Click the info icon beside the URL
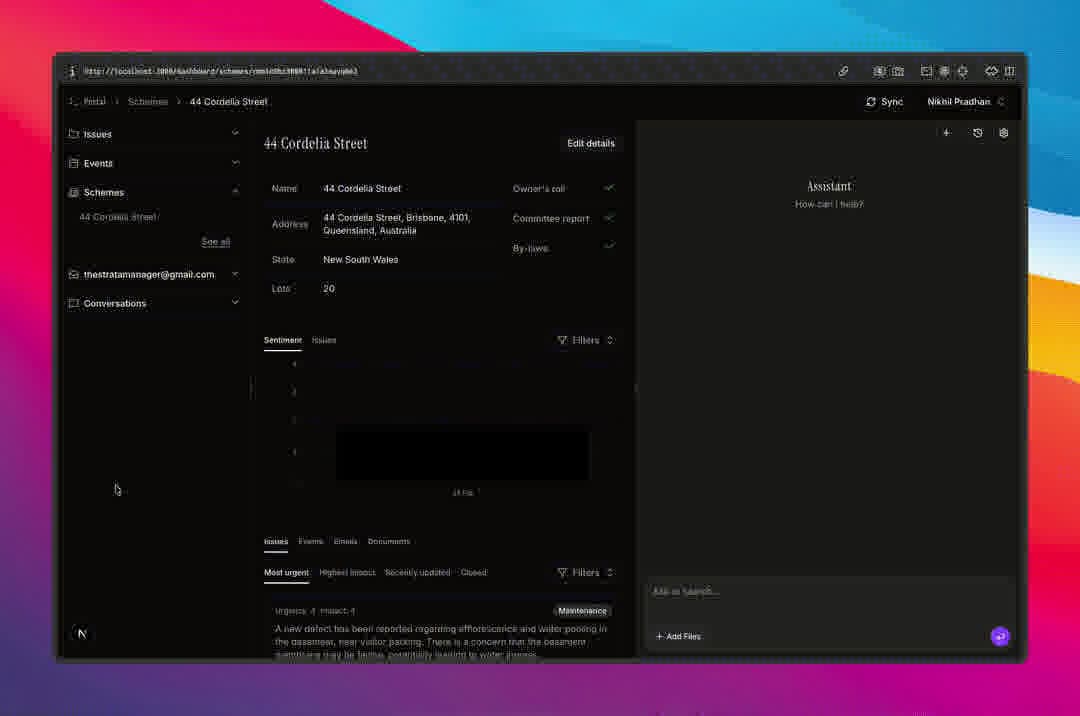Screen dimensions: 1080x716 click(x=72, y=72)
